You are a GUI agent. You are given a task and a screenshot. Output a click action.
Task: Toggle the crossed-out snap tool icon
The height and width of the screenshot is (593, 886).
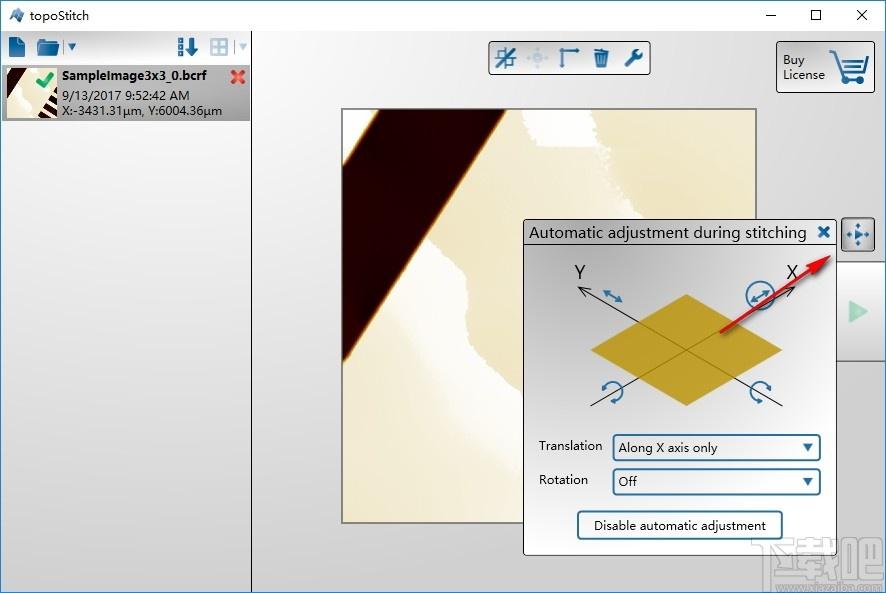[x=505, y=58]
